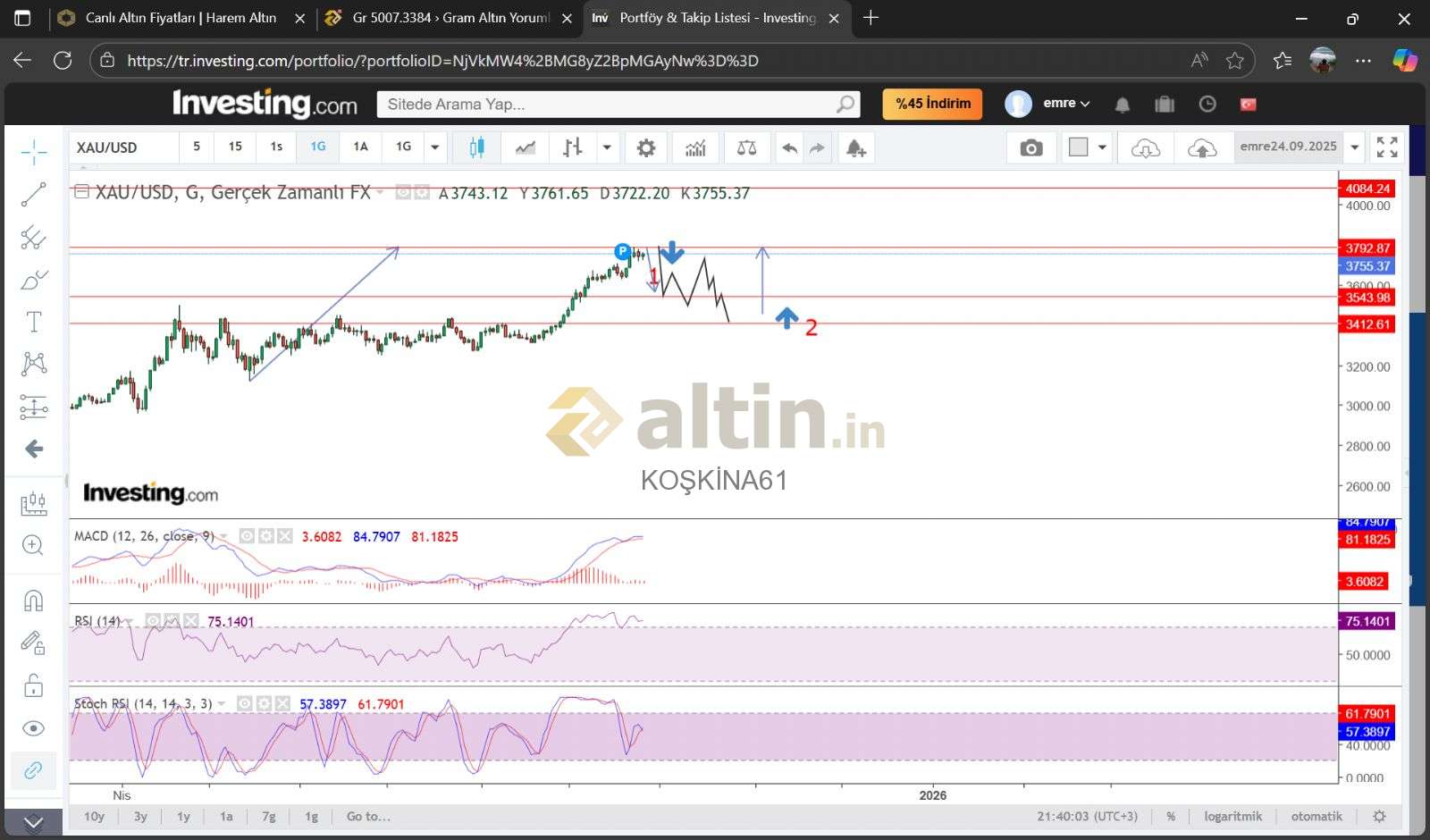Load chart from cloud download icon
This screenshot has width=1430, height=840.
click(1145, 147)
